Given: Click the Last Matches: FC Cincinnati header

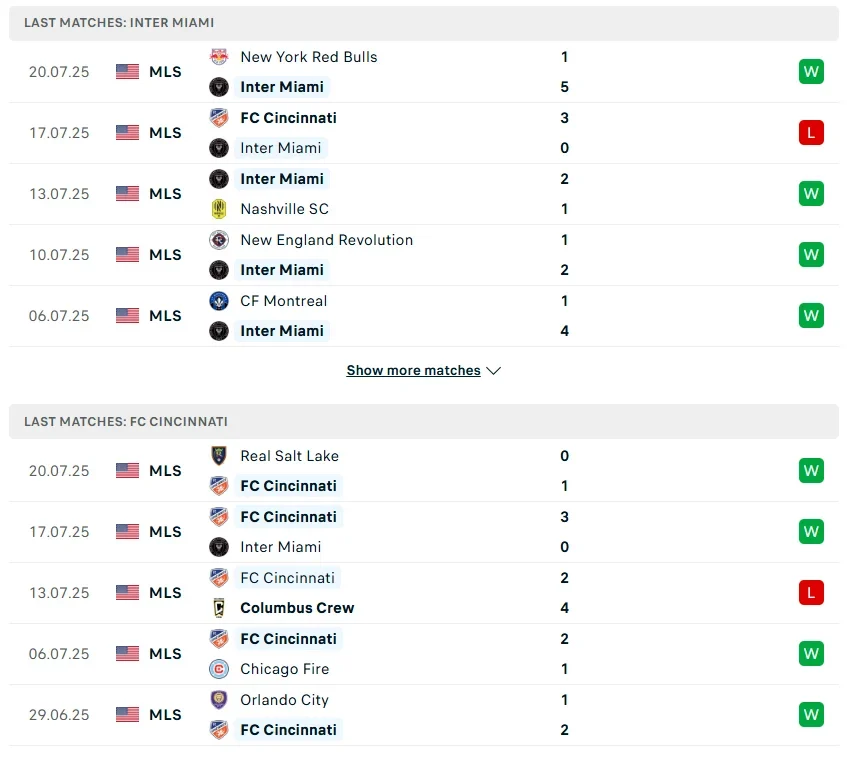Looking at the screenshot, I should tap(126, 422).
